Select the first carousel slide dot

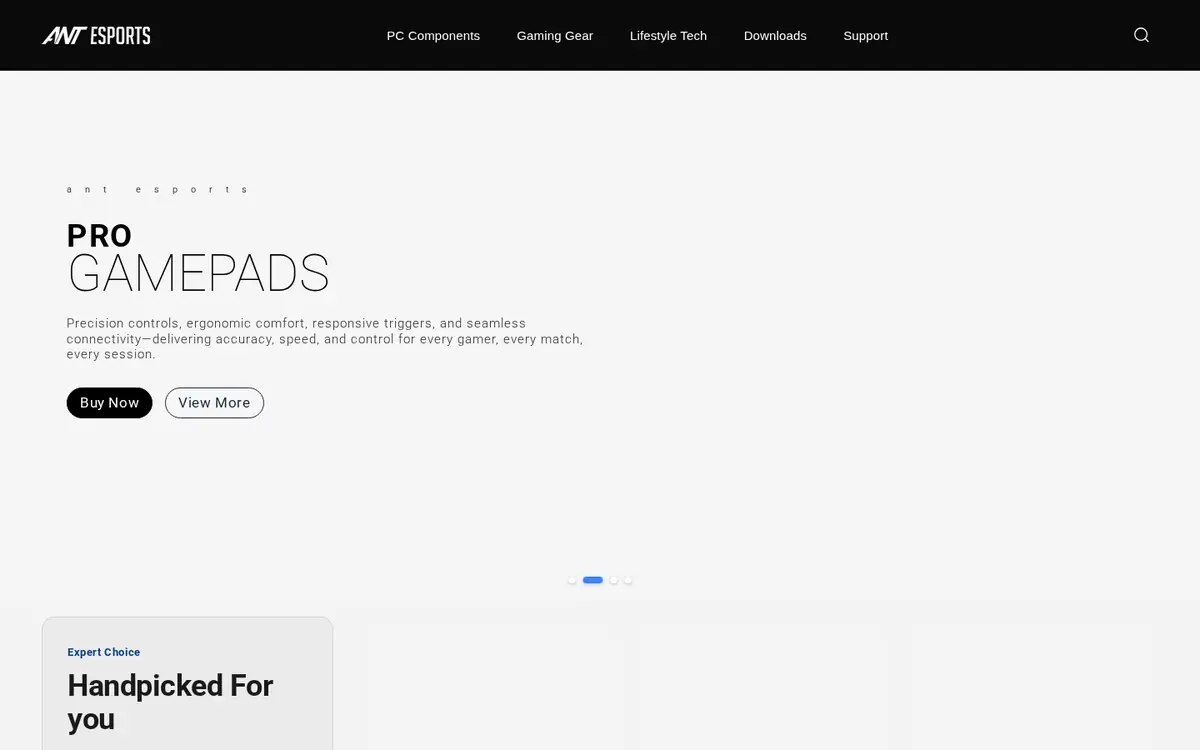tap(572, 580)
